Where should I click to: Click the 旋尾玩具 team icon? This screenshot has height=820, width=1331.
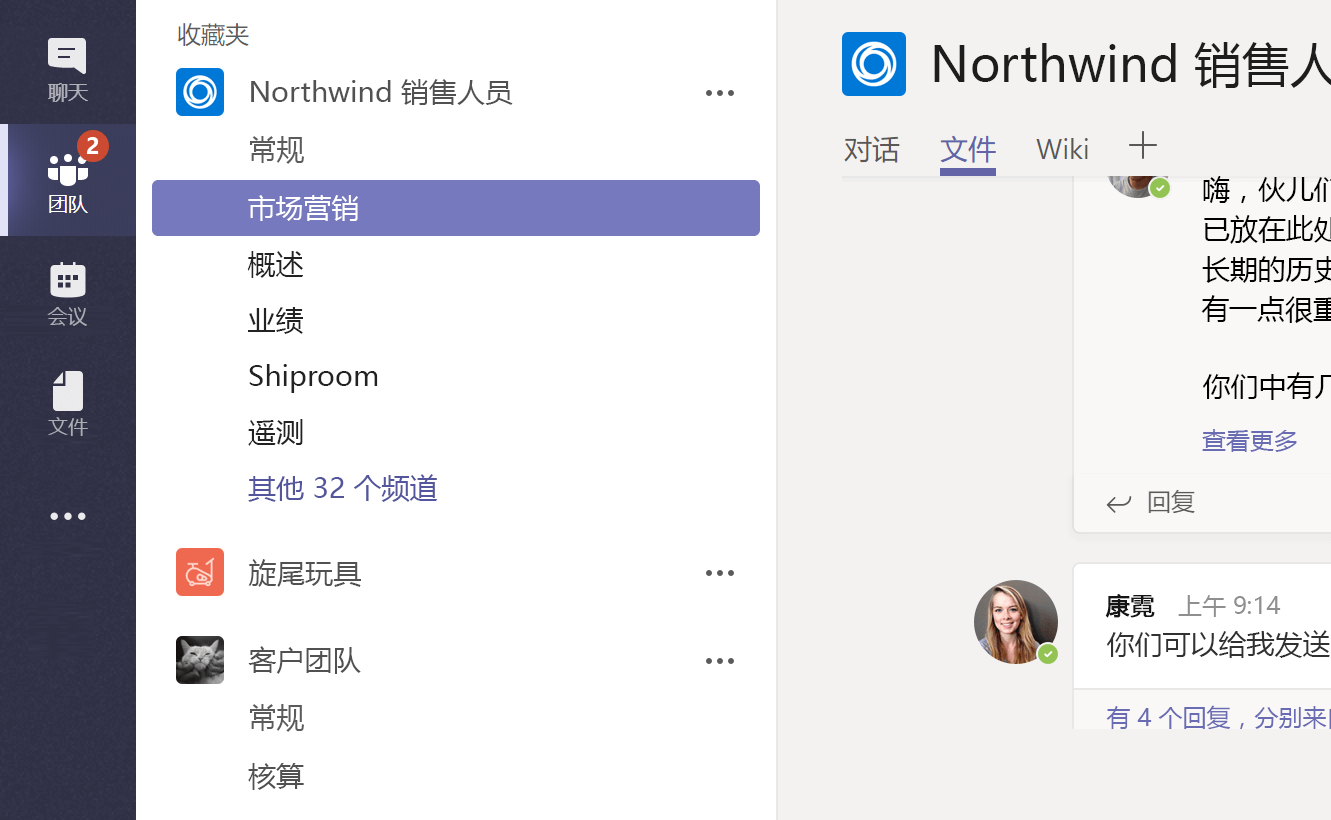click(x=200, y=572)
